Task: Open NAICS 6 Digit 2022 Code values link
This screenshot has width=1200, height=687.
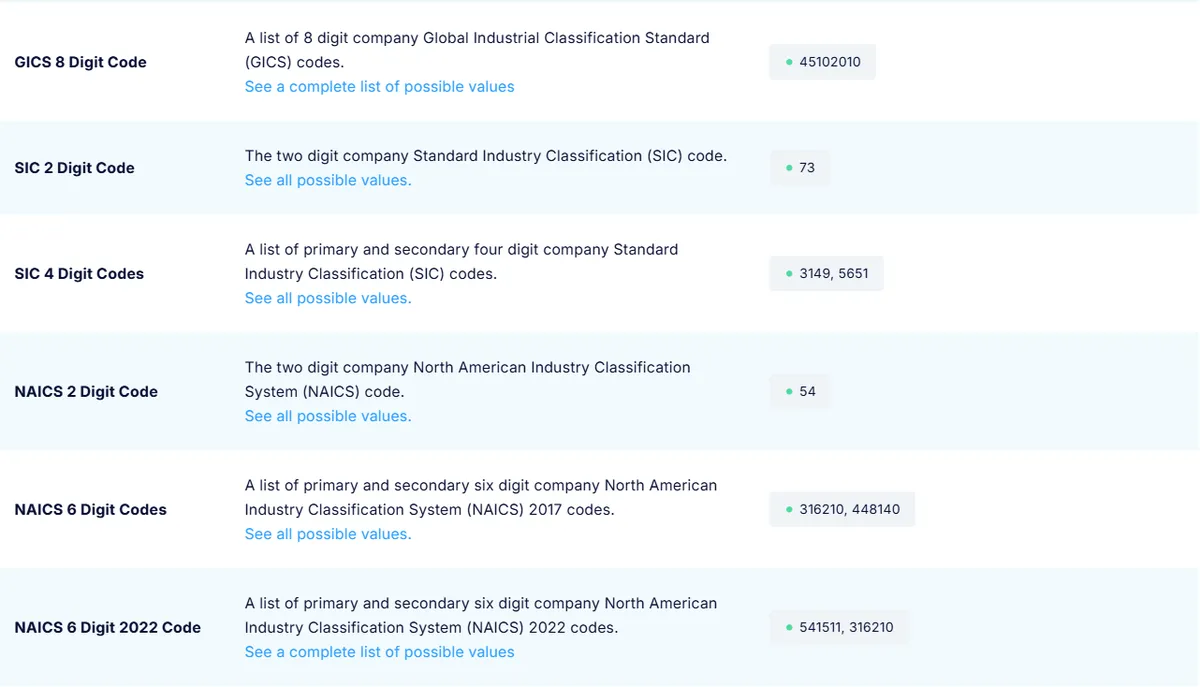Action: (380, 652)
